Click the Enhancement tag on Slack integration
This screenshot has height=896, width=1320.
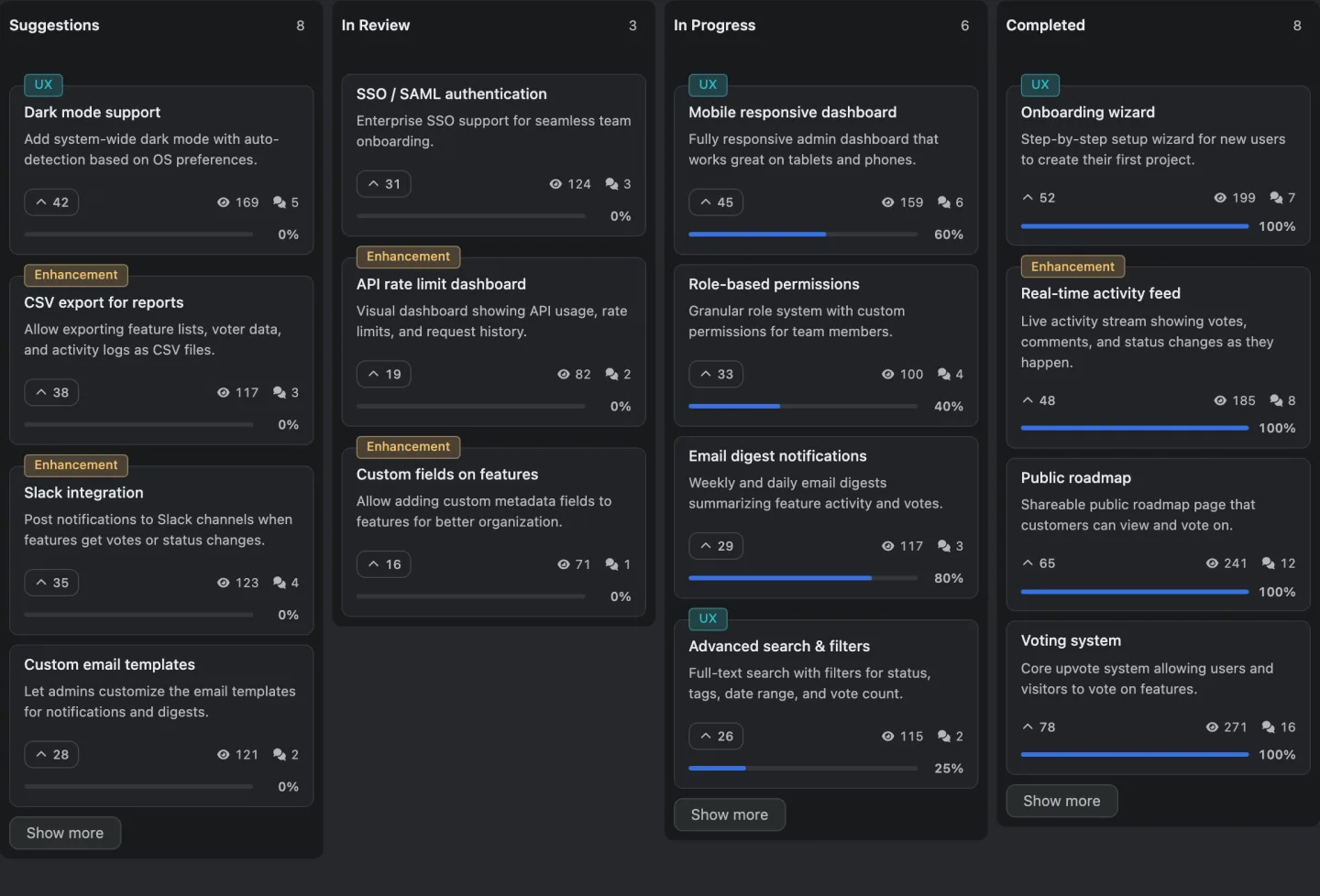(76, 465)
